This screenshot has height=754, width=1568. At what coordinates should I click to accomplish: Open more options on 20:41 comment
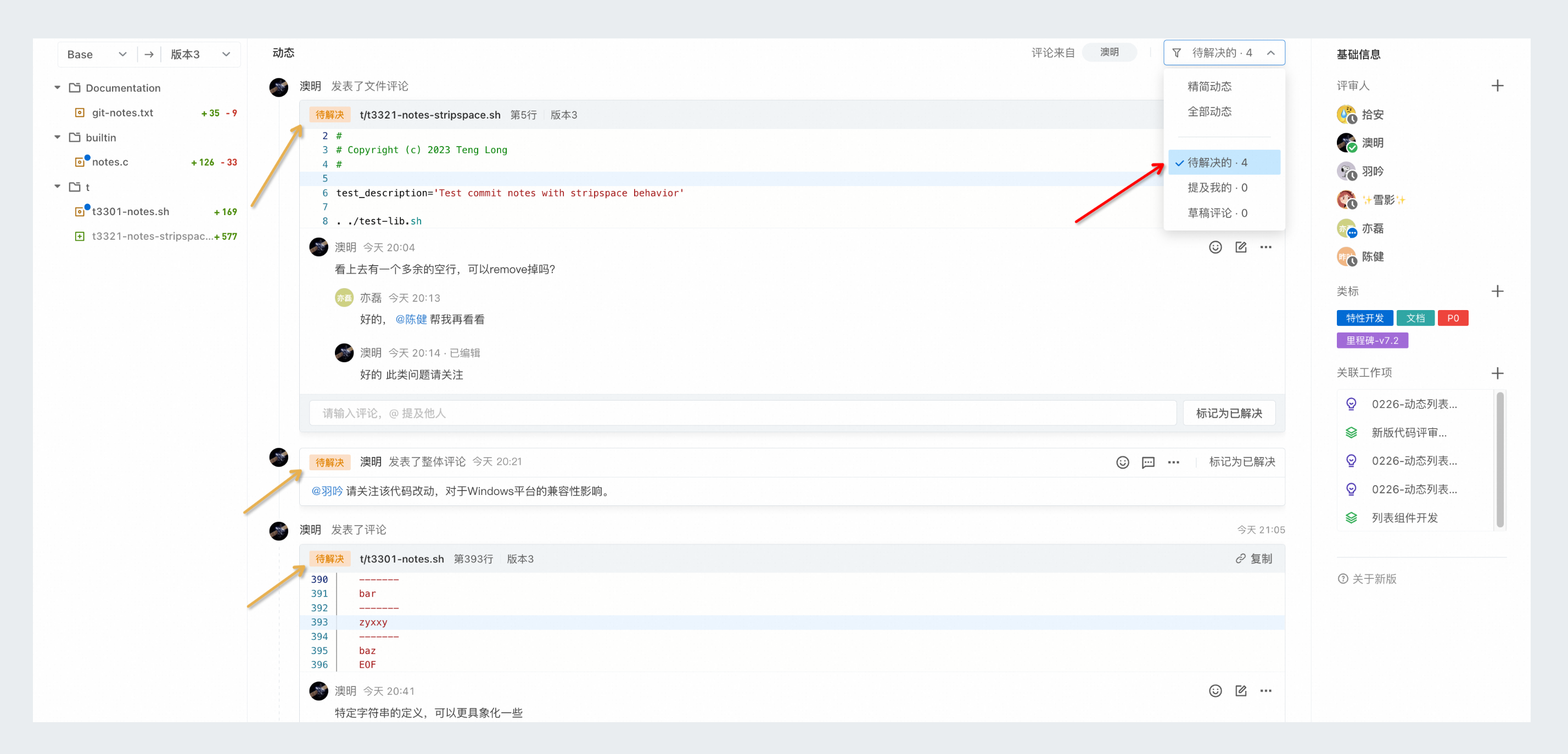(1265, 691)
